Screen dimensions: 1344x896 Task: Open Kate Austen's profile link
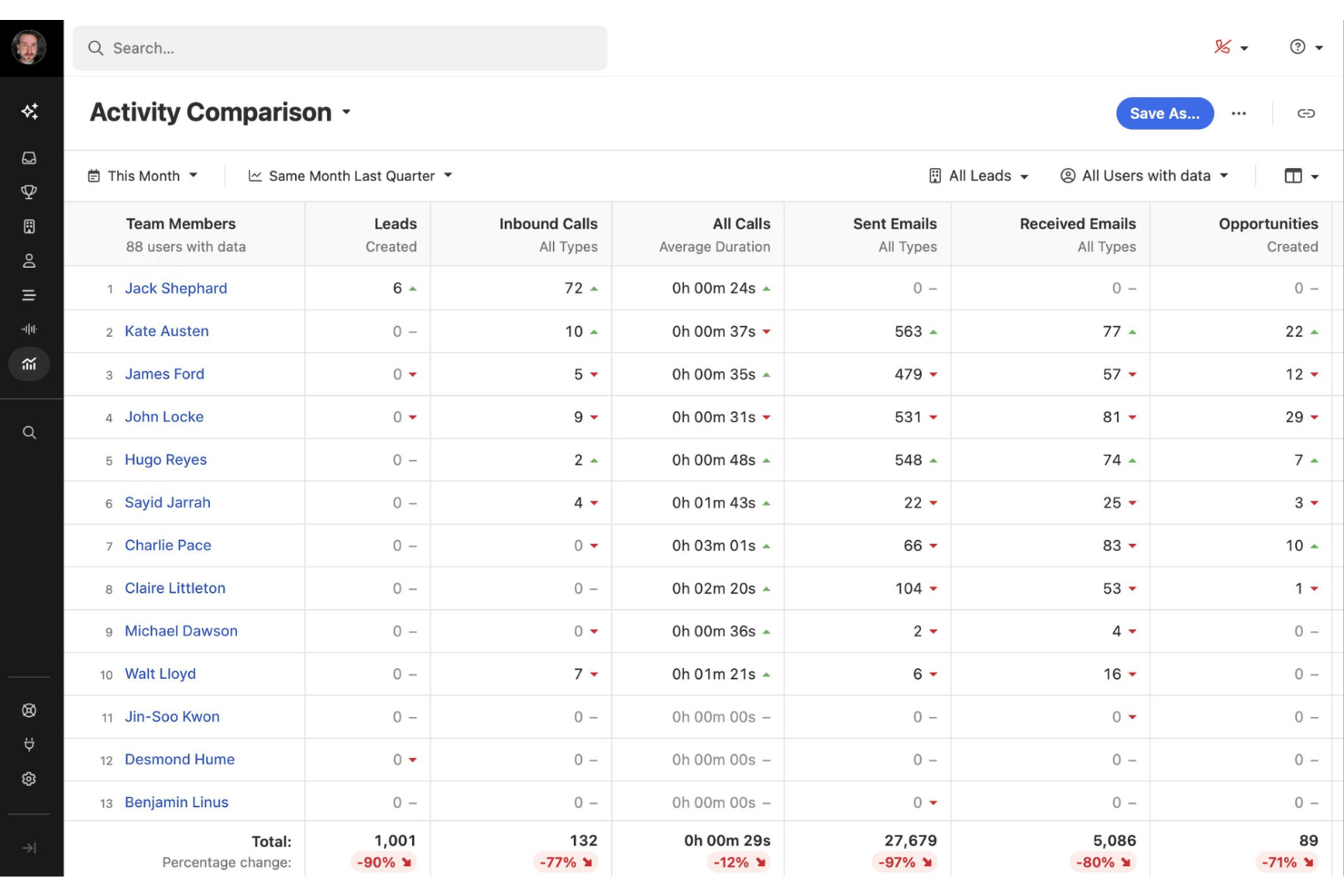(x=167, y=331)
